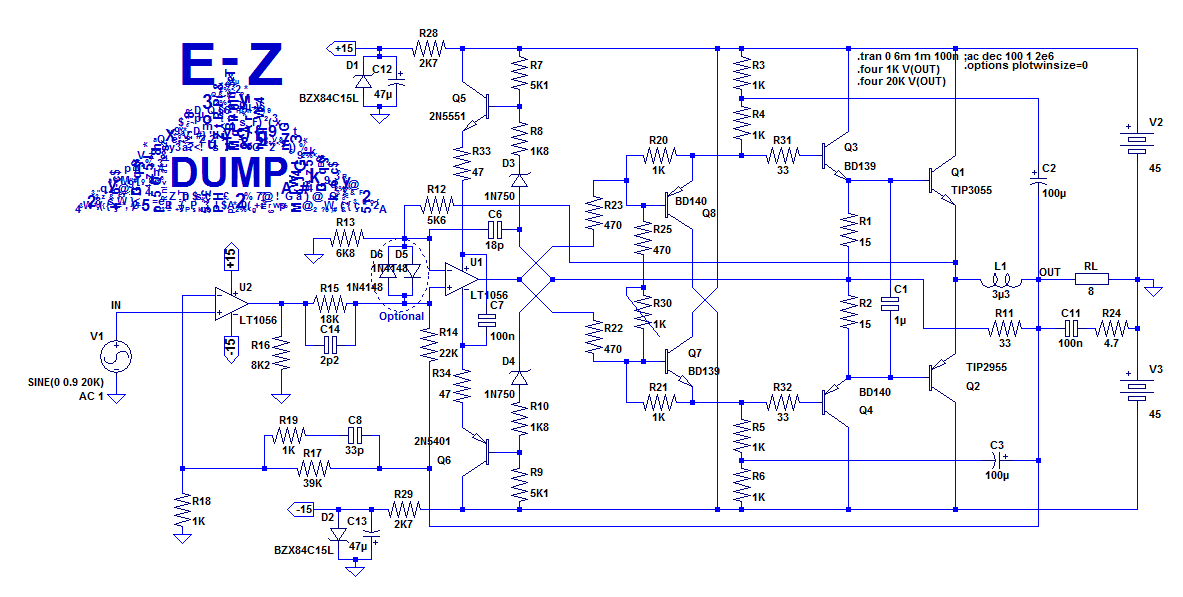Select the R12 resistor symbol
Screen dimensions: 1183x597
pyautogui.click(x=436, y=205)
